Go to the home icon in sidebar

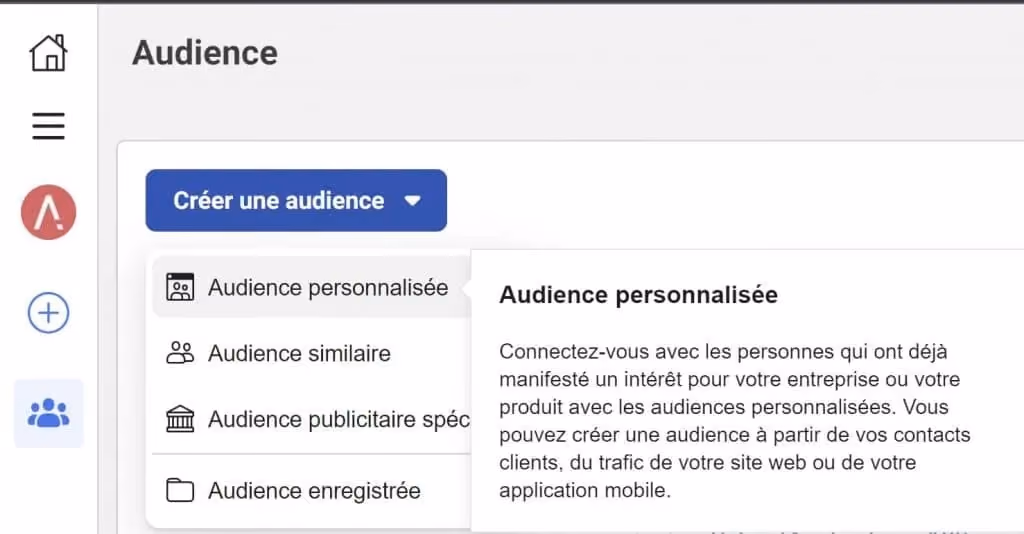pyautogui.click(x=48, y=52)
